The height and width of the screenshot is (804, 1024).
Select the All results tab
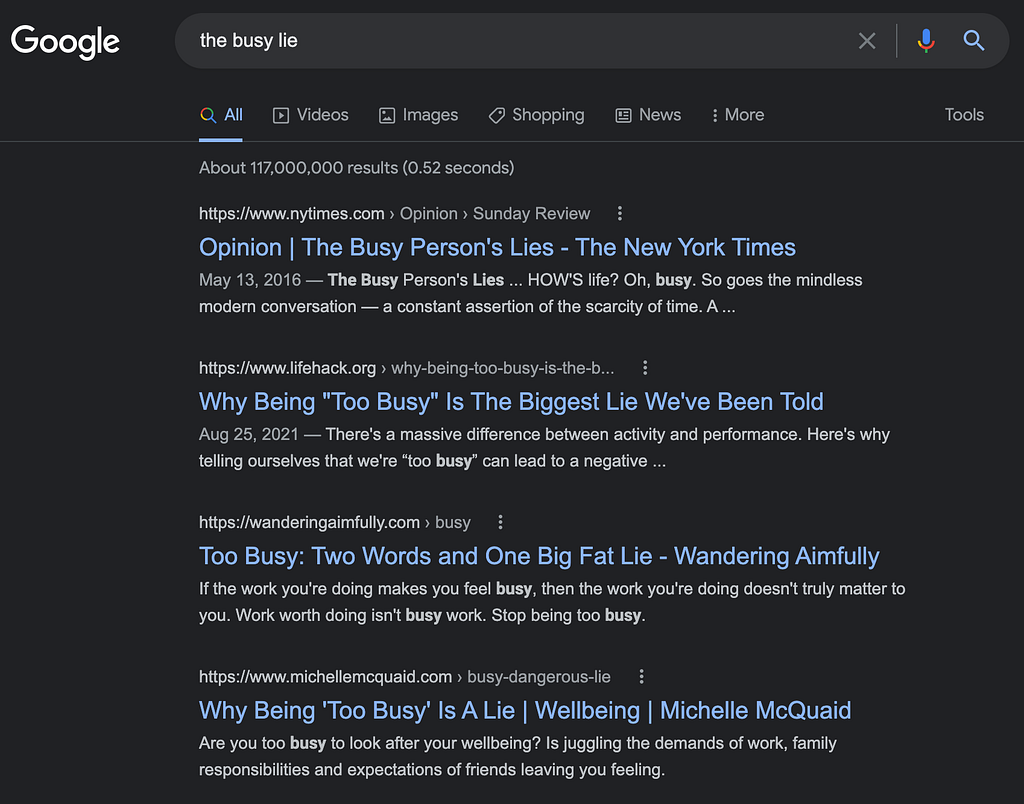(x=221, y=115)
